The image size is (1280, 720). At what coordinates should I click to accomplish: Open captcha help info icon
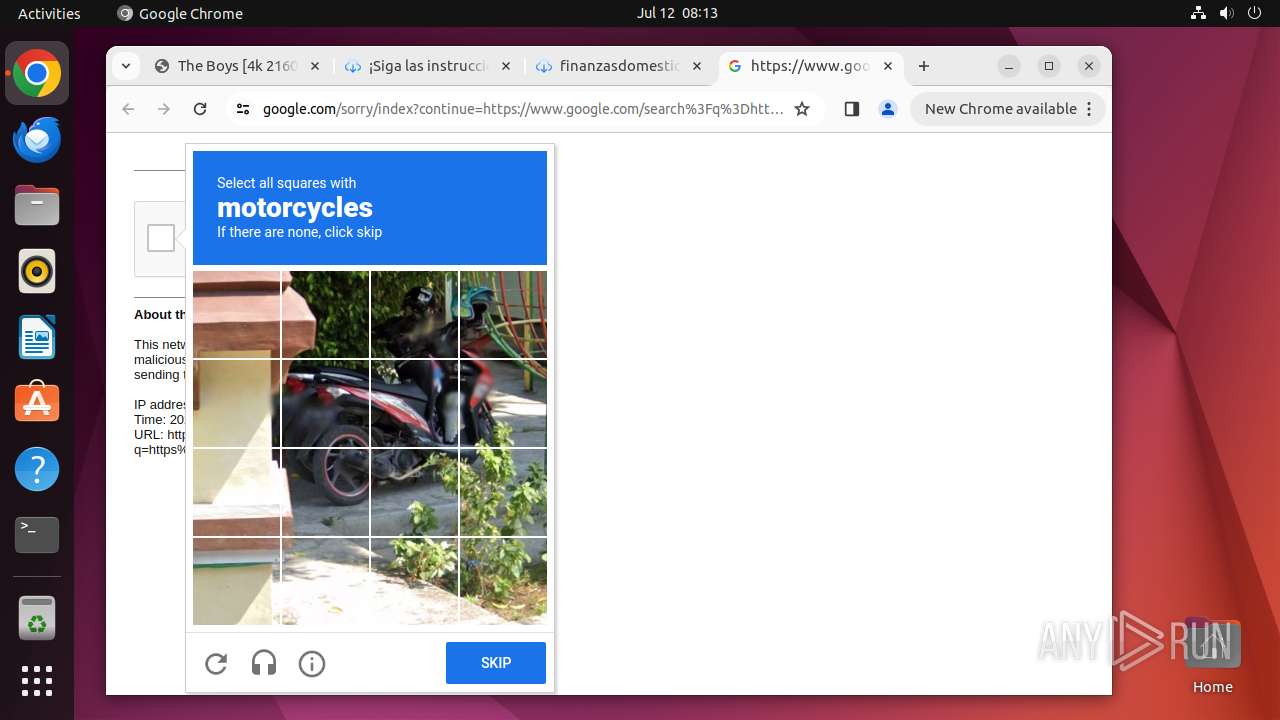point(312,663)
